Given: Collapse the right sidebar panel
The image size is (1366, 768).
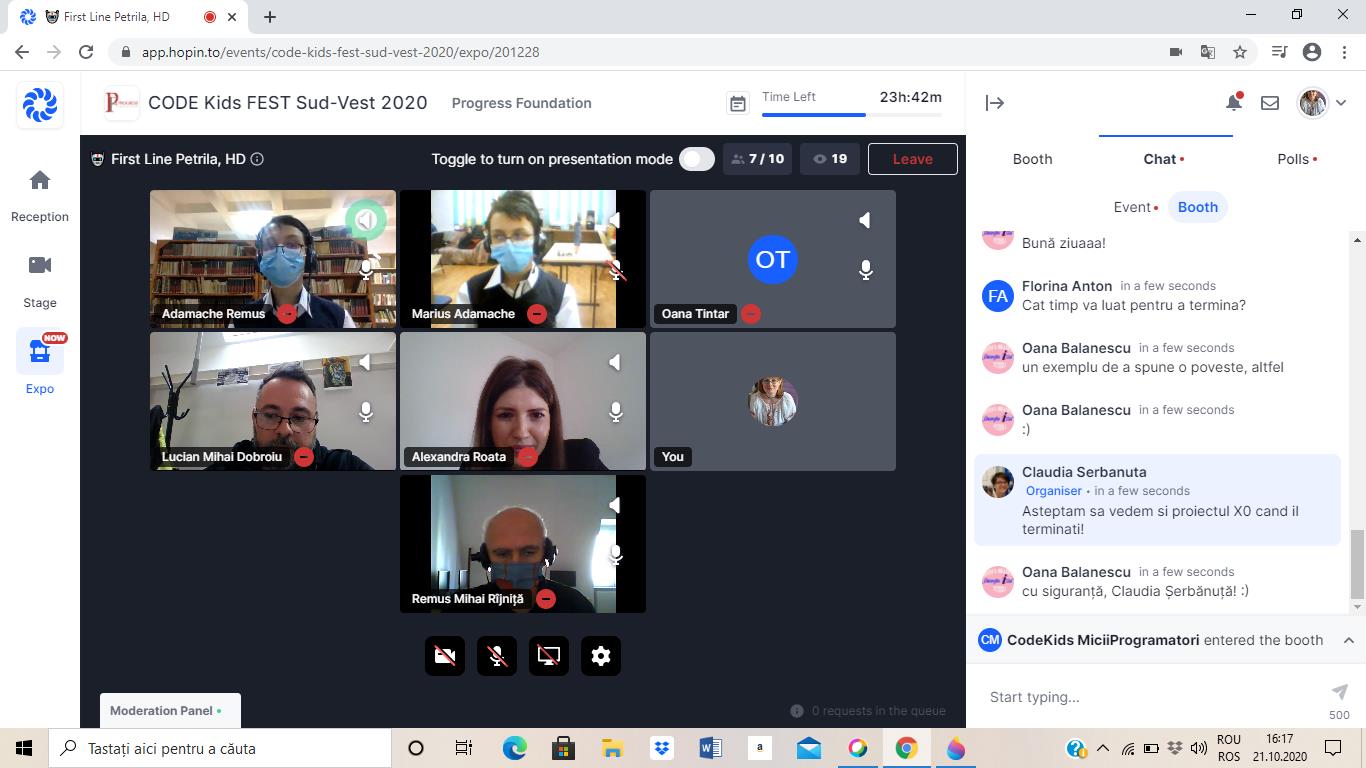Looking at the screenshot, I should click(994, 103).
